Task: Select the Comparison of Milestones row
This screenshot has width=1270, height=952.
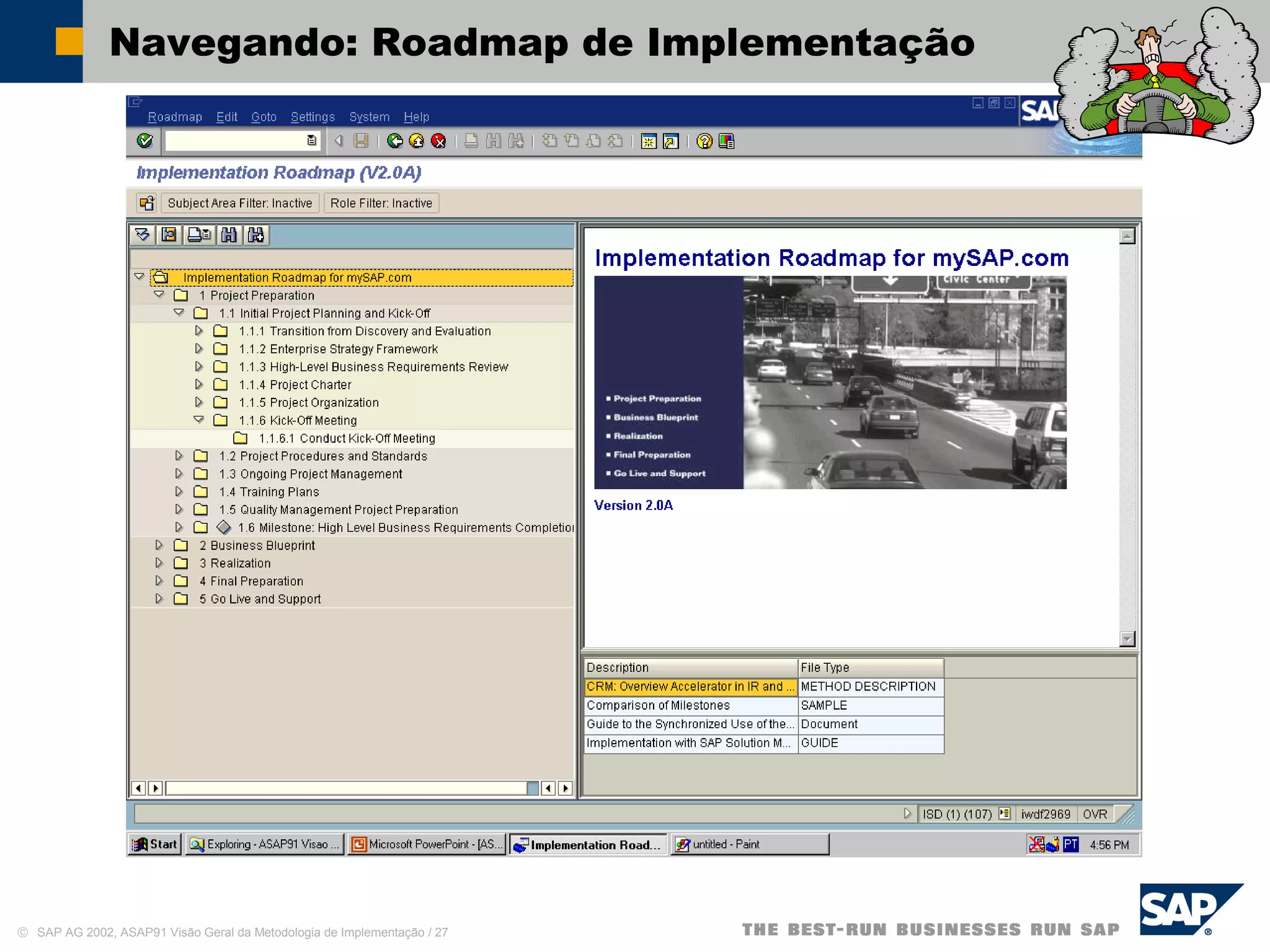Action: [764, 705]
